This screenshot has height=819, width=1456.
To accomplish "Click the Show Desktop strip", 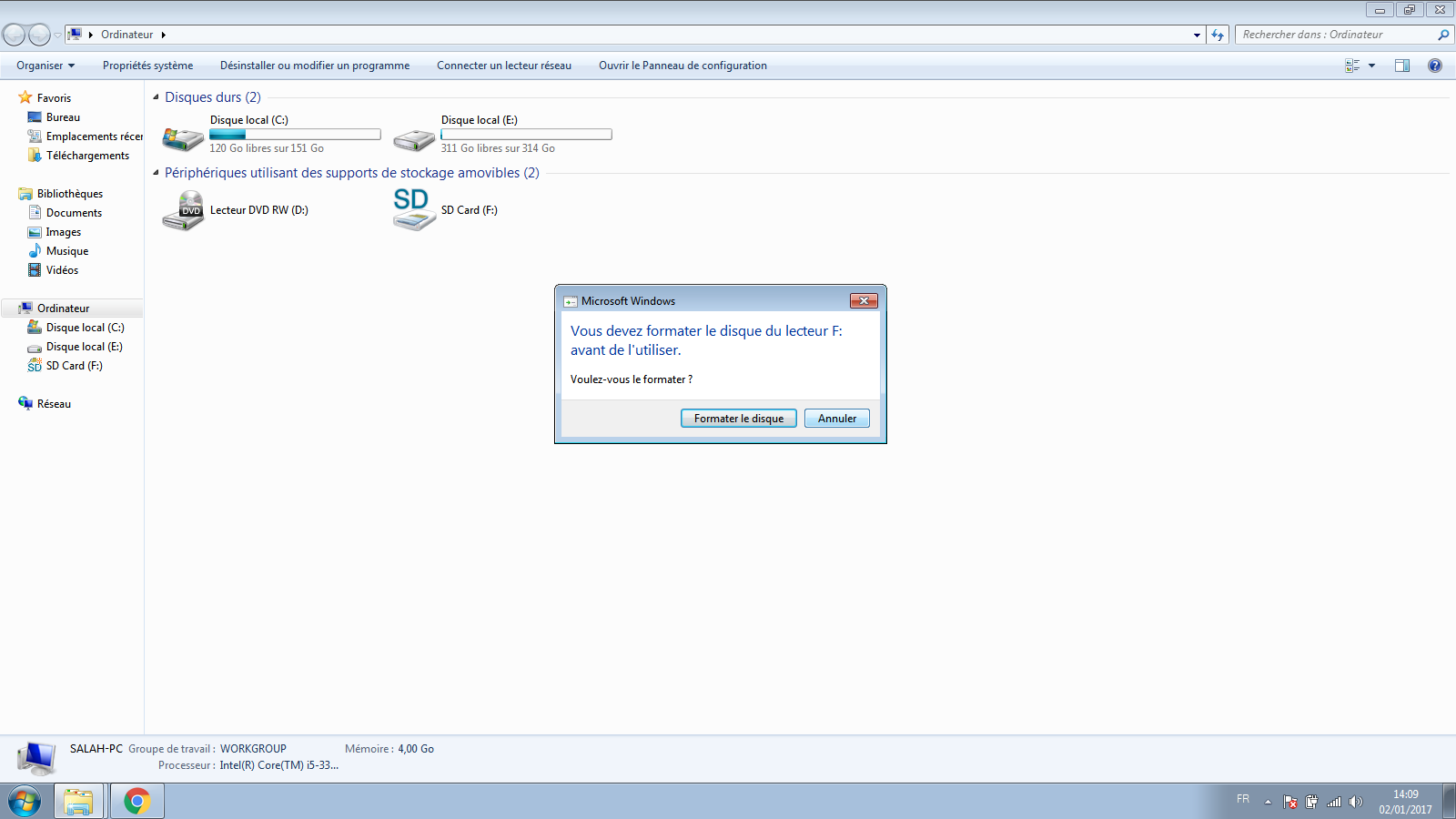I will pyautogui.click(x=1450, y=802).
